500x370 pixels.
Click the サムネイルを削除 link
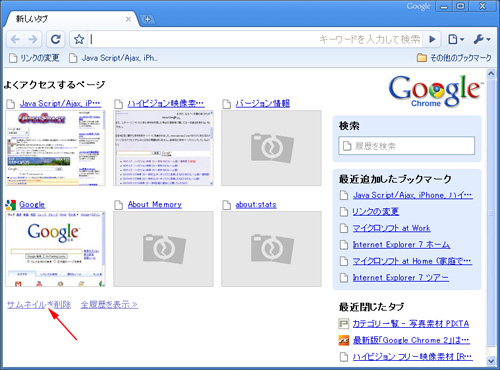point(39,305)
